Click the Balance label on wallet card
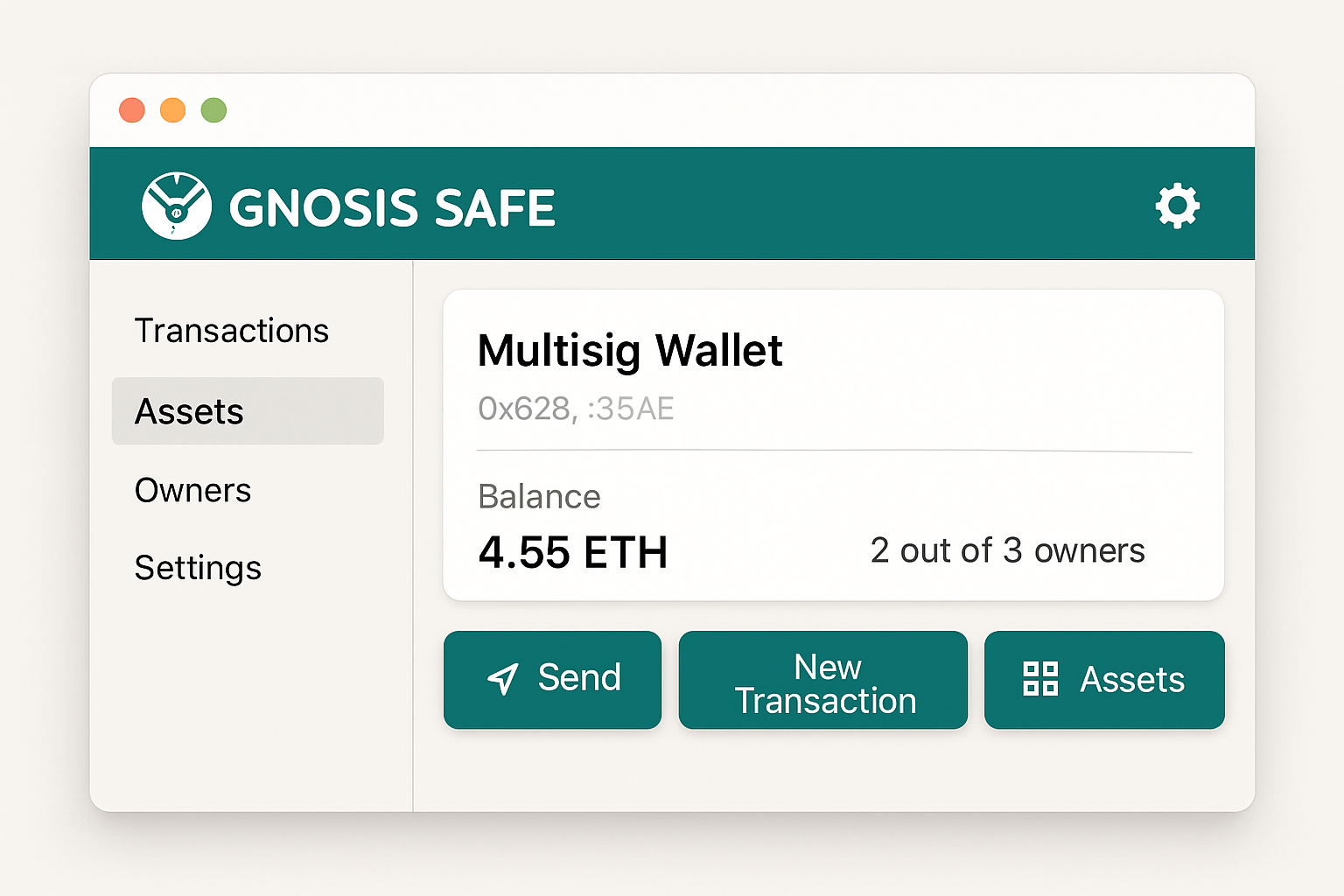The image size is (1344, 896). [539, 496]
